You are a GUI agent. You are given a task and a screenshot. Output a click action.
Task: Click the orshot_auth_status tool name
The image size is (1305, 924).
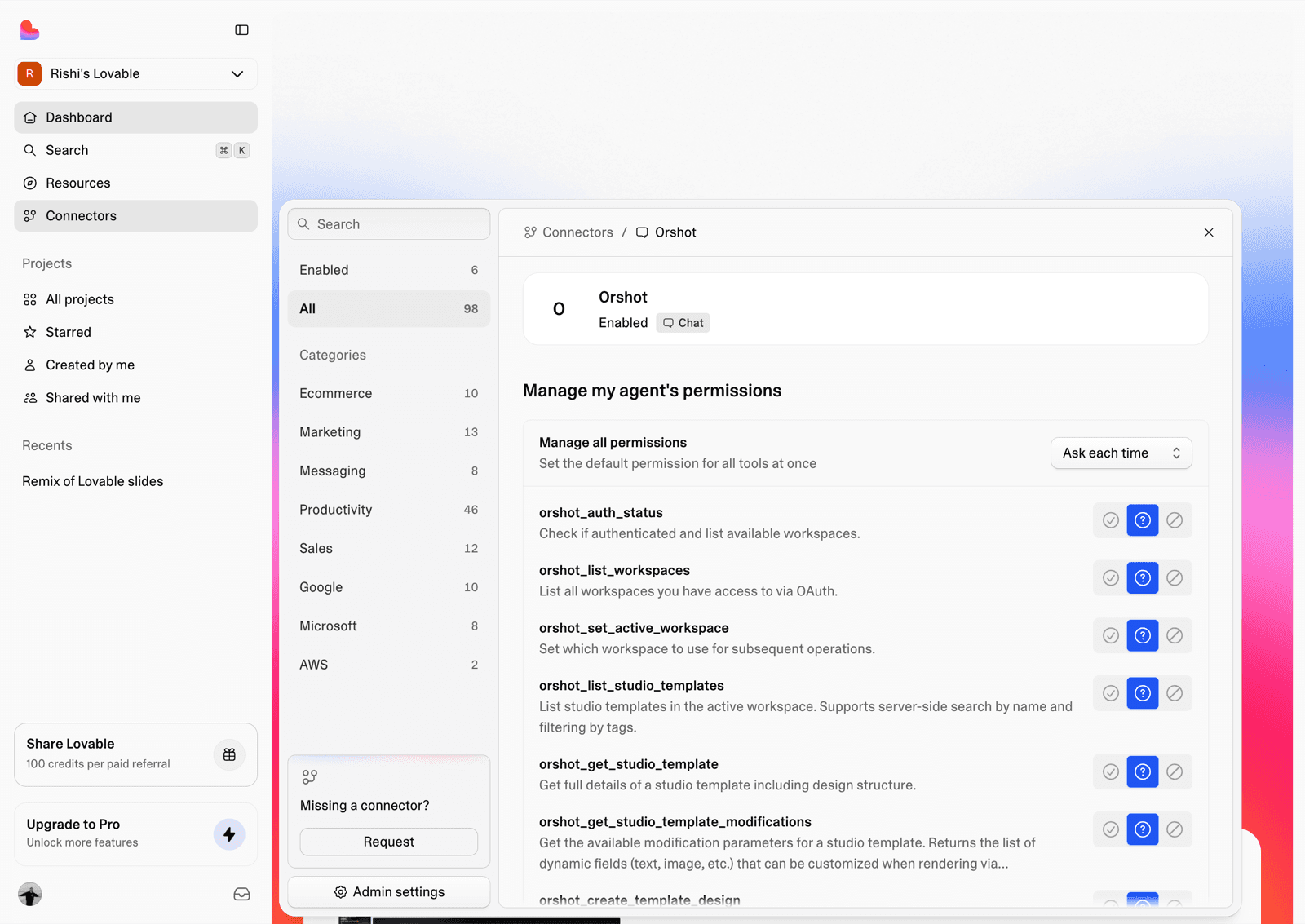[601, 513]
